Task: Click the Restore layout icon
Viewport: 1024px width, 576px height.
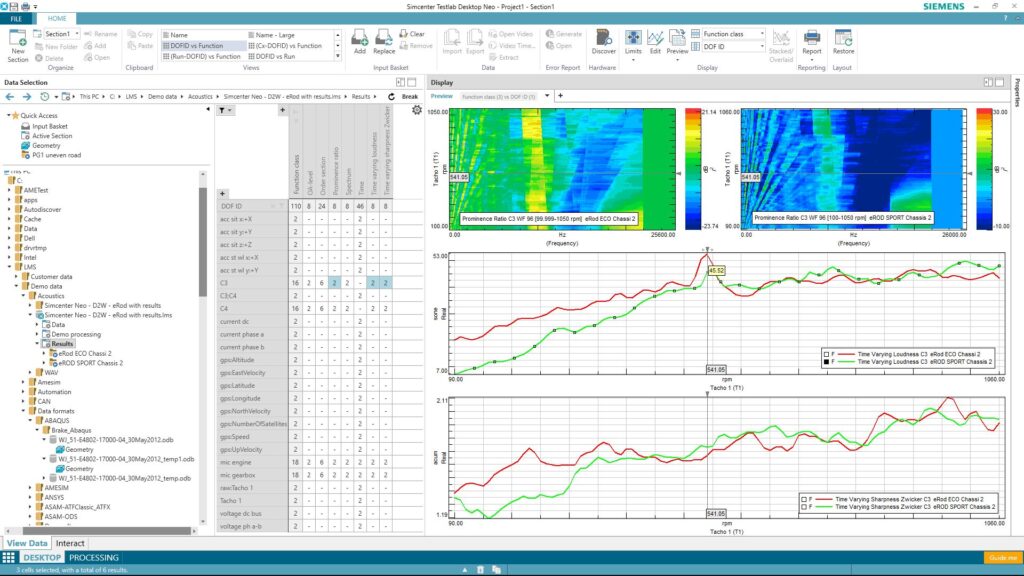Action: pyautogui.click(x=843, y=41)
